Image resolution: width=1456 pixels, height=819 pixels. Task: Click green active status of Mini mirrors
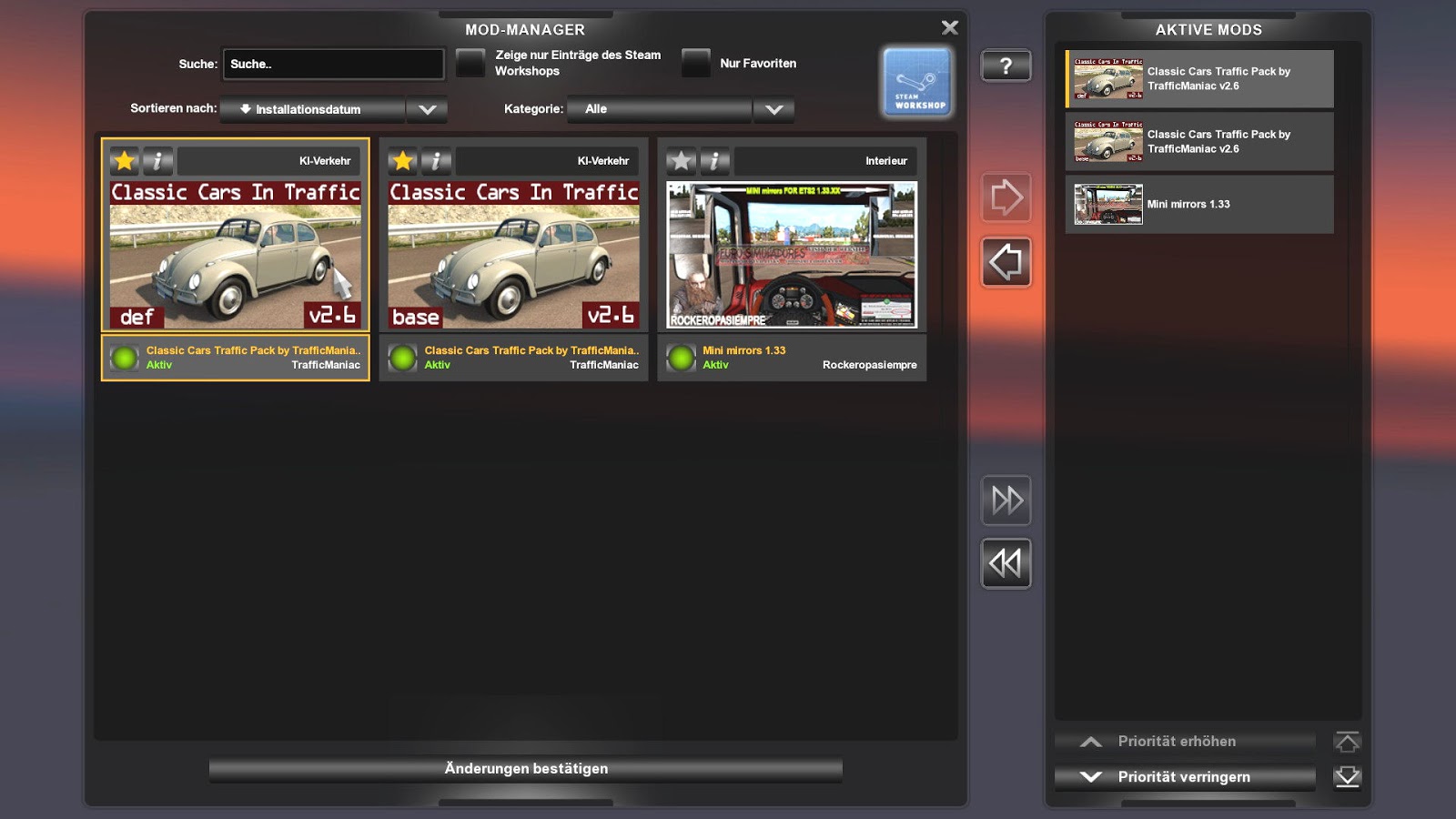point(681,358)
